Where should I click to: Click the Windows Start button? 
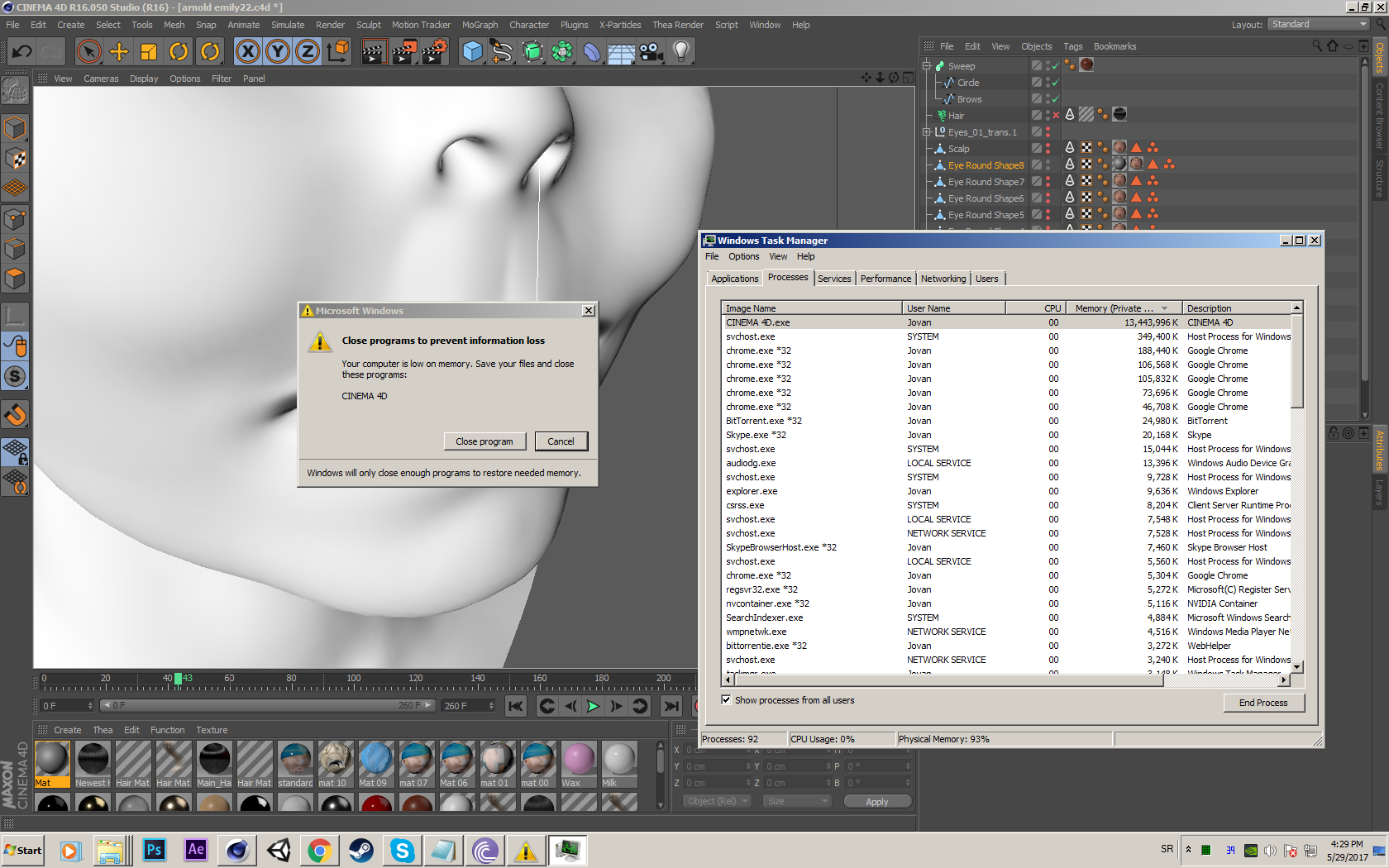22,850
